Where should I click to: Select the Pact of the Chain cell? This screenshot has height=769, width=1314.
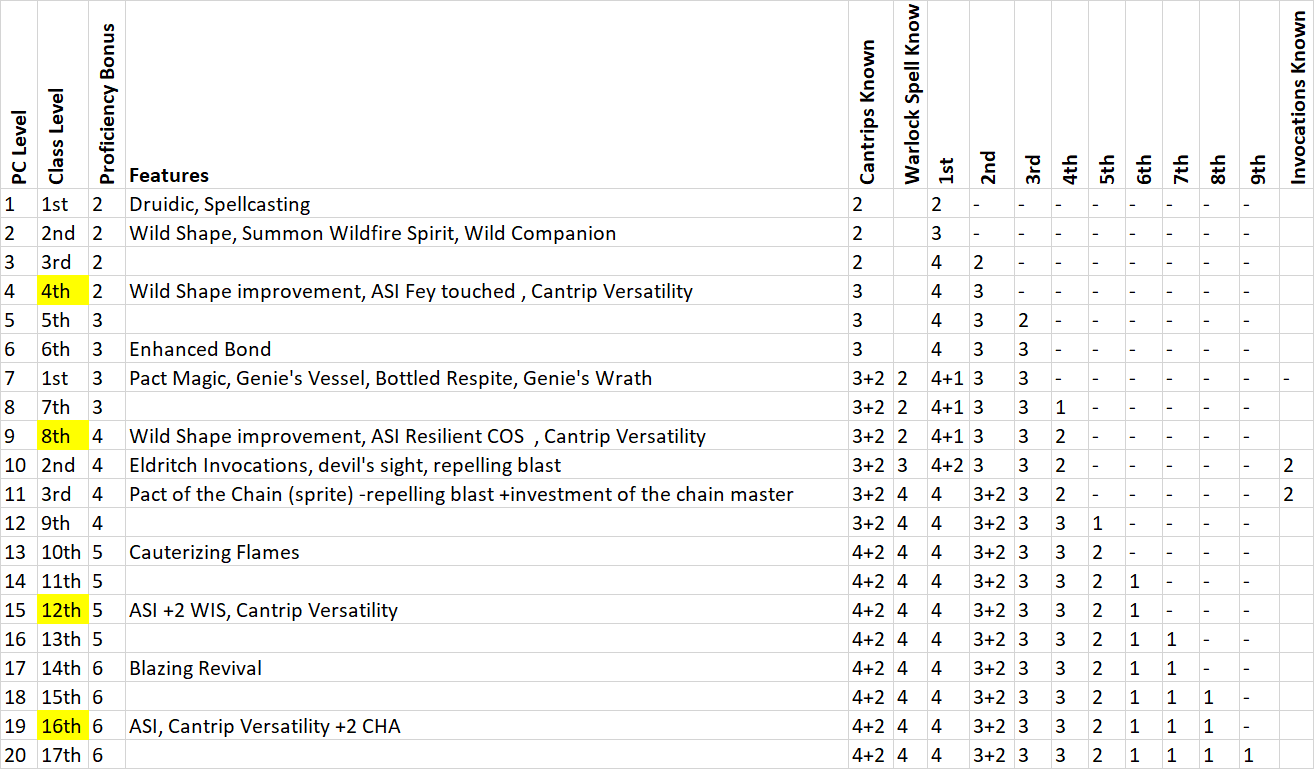(461, 494)
